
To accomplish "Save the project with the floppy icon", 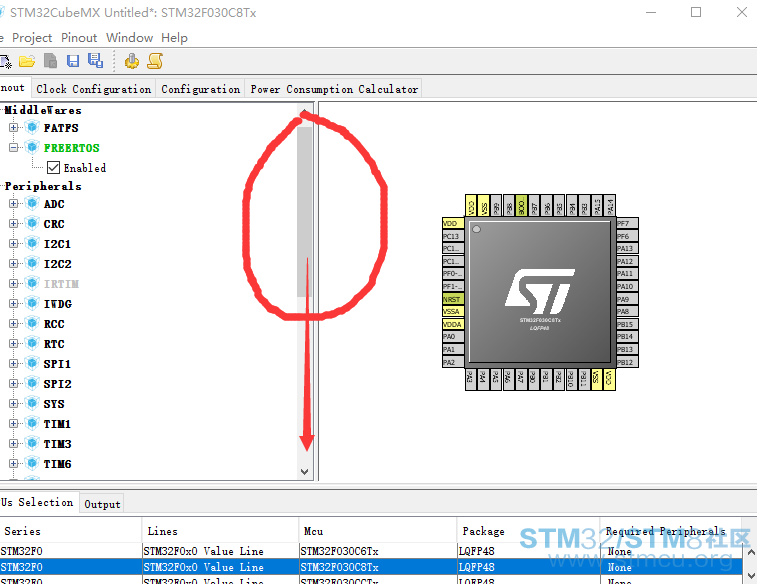I will (x=73, y=61).
